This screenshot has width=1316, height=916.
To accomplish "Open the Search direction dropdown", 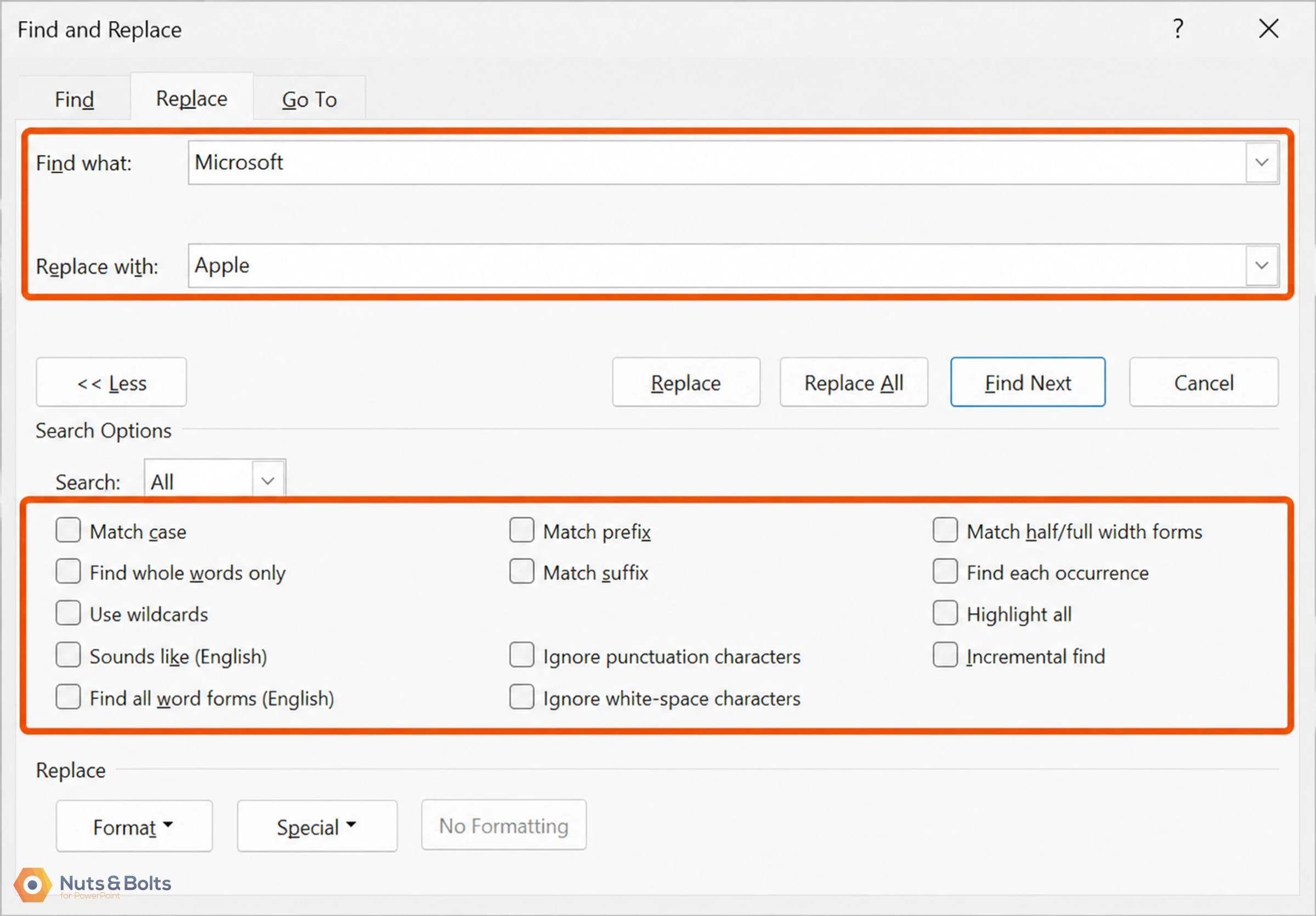I will [268, 481].
